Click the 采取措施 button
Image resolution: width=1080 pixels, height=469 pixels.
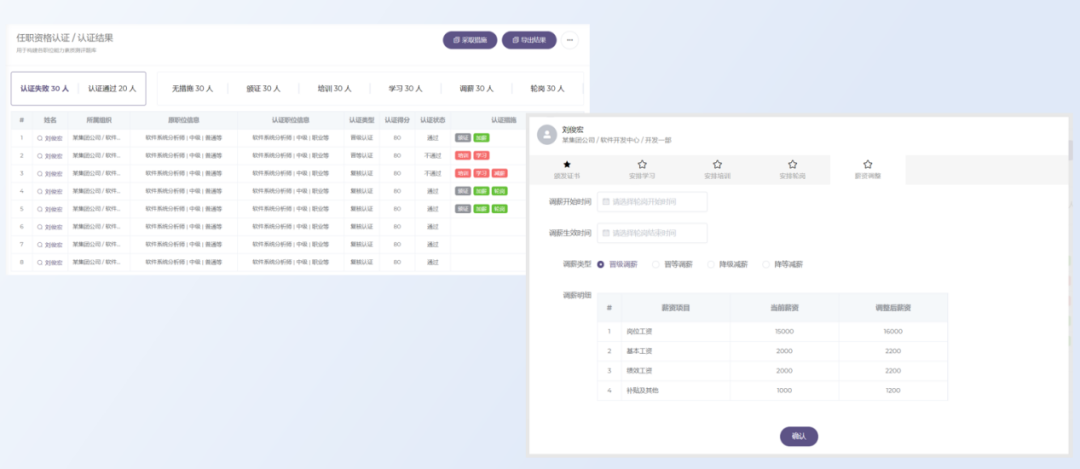click(470, 40)
